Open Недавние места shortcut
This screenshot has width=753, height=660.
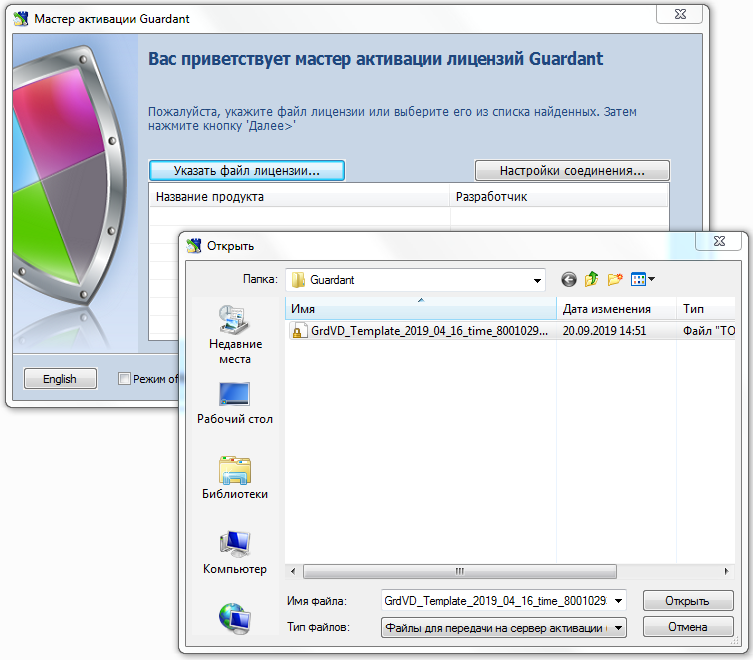229,334
